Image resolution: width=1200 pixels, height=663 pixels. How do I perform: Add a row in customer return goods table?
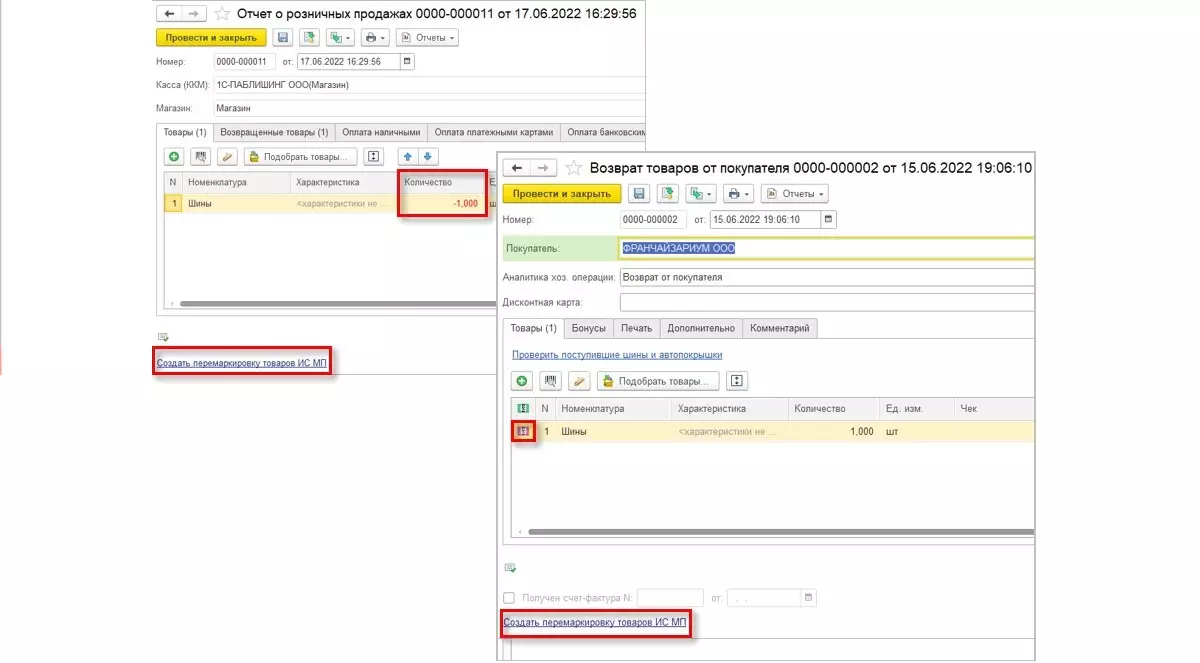click(x=522, y=381)
